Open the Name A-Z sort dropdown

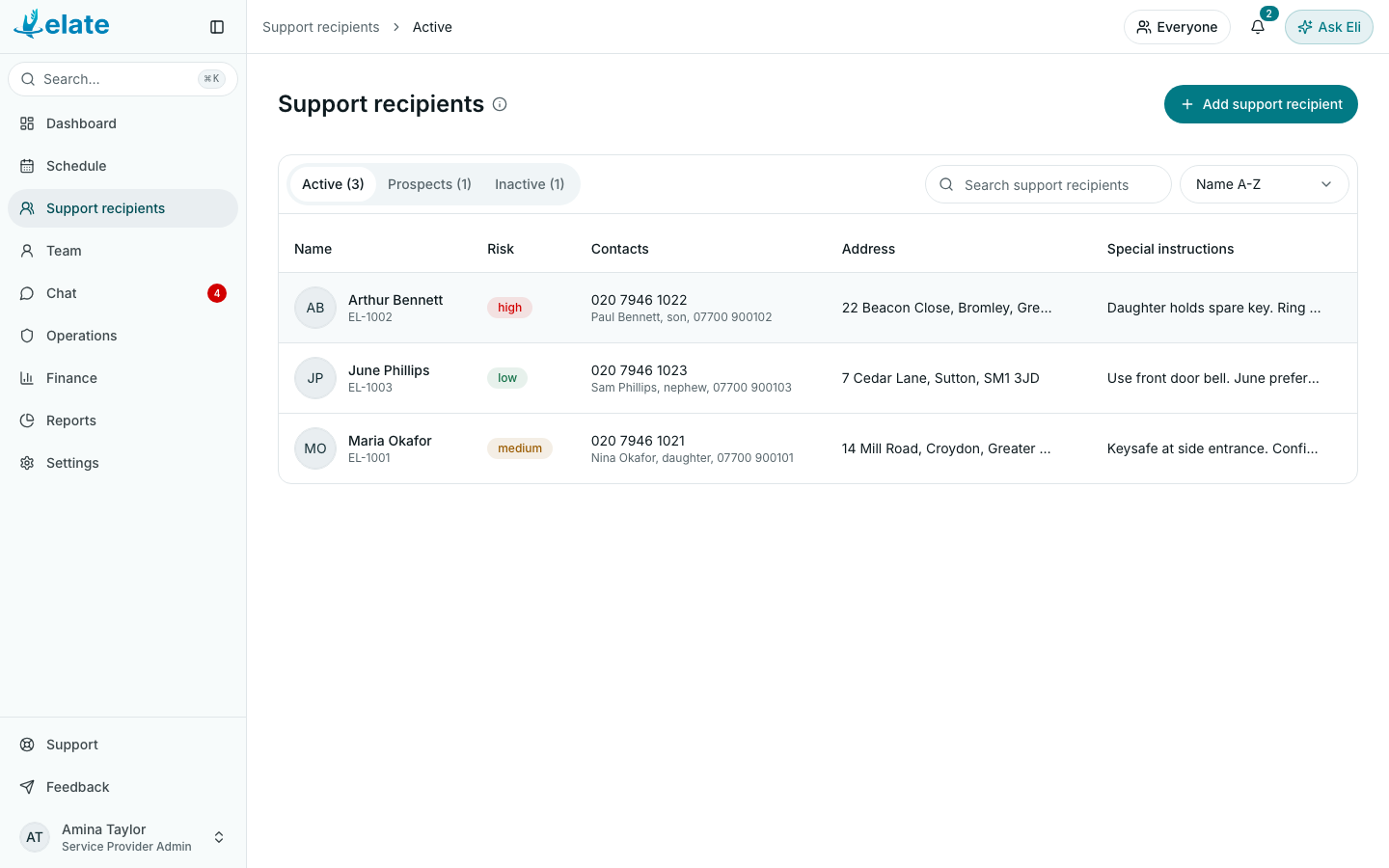(1264, 184)
